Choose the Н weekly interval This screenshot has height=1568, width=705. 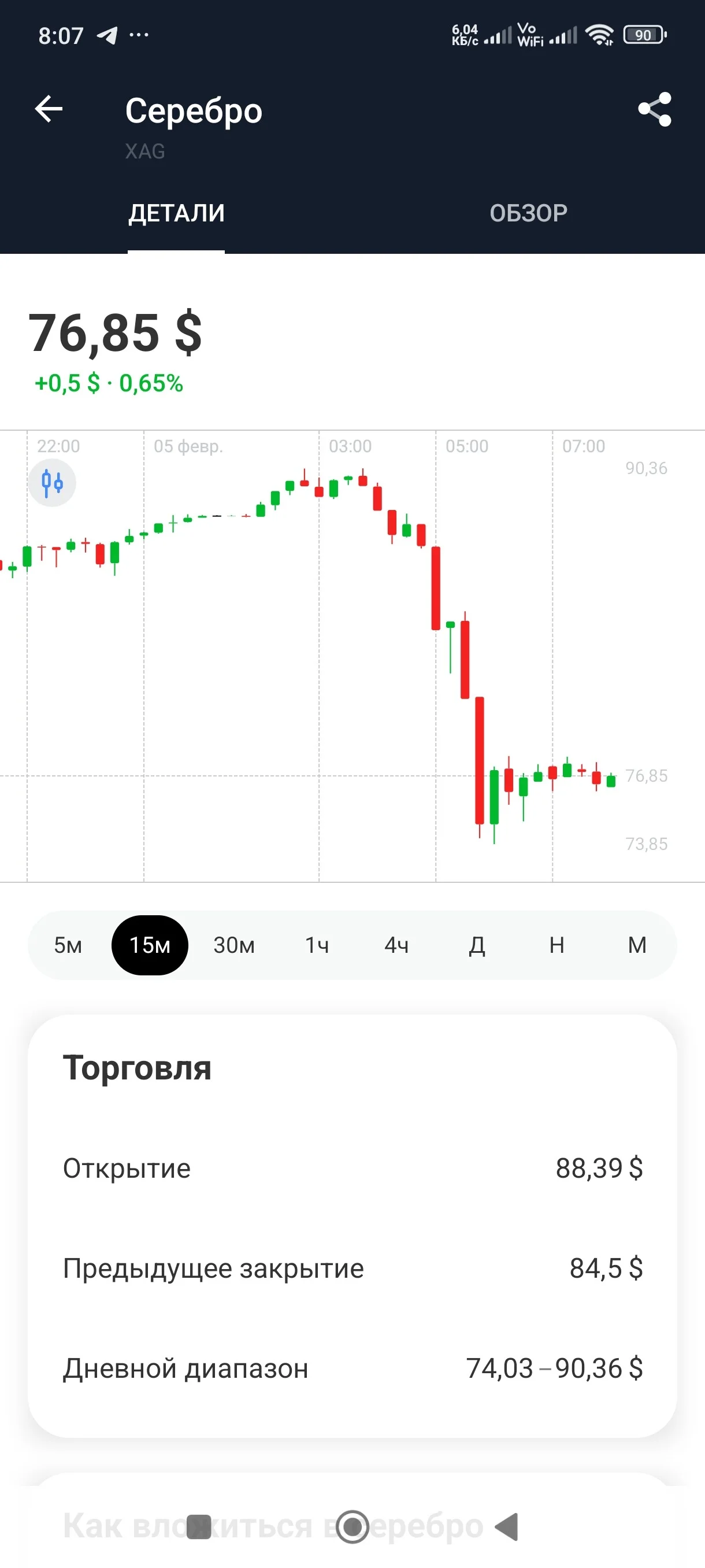click(x=556, y=945)
